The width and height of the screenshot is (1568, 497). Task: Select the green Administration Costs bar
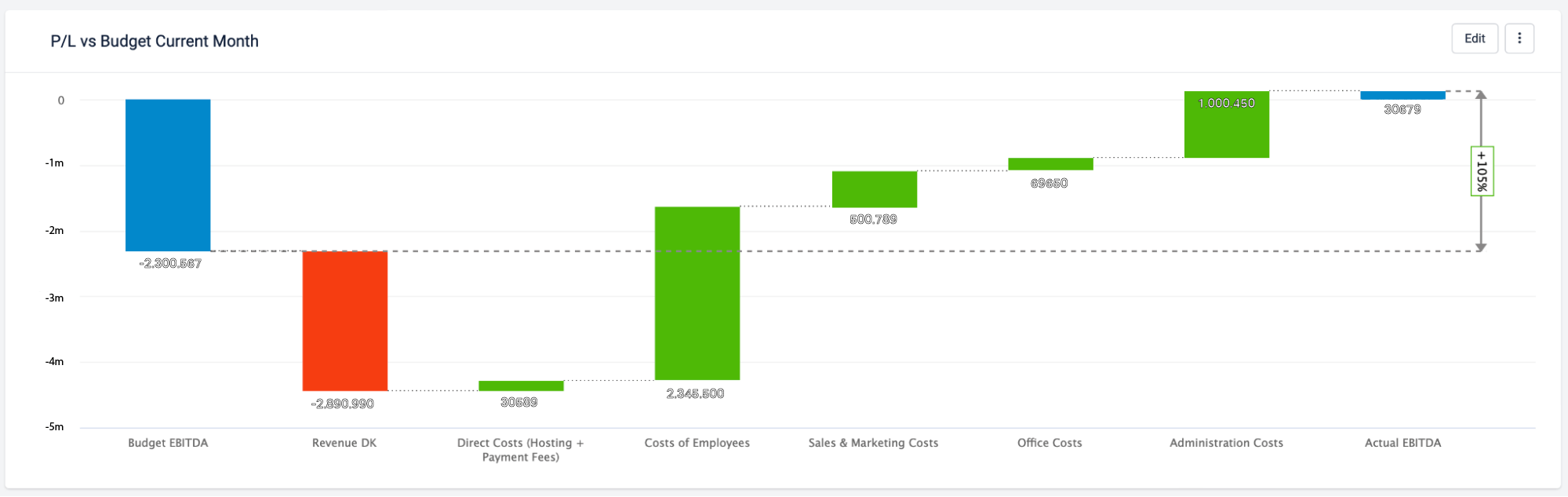pos(1227,125)
